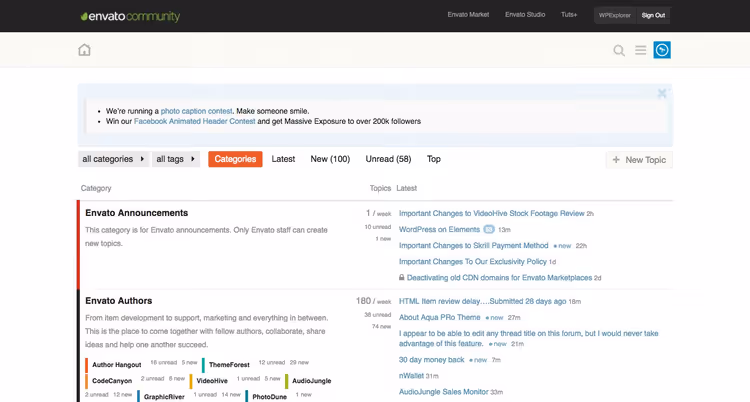Screen dimensions: 750x402
Task: Switch to the Top tab
Action: tap(434, 159)
